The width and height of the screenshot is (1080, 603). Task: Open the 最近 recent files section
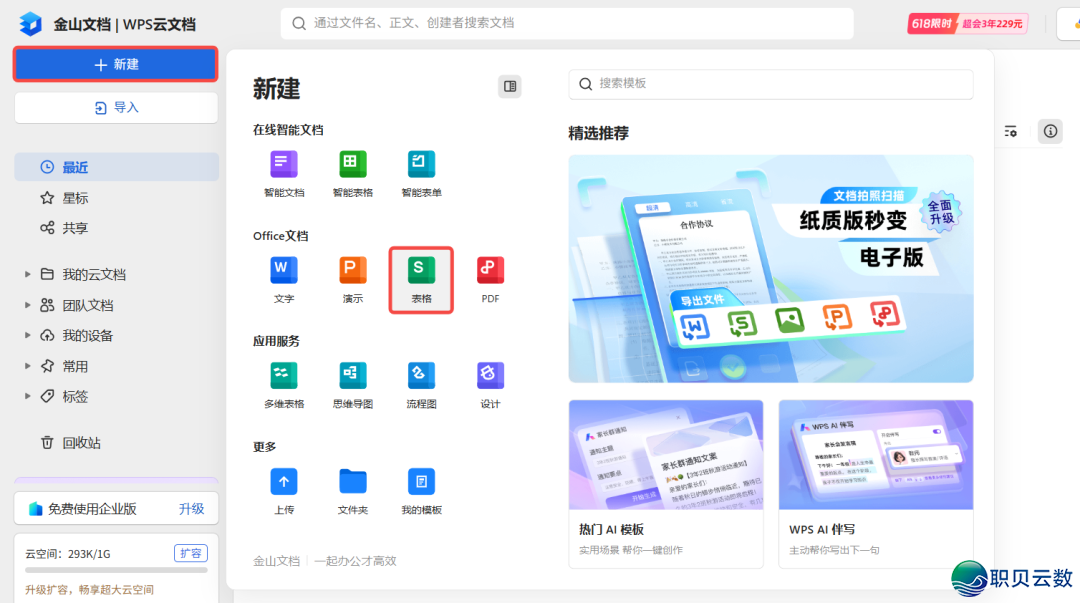point(116,167)
